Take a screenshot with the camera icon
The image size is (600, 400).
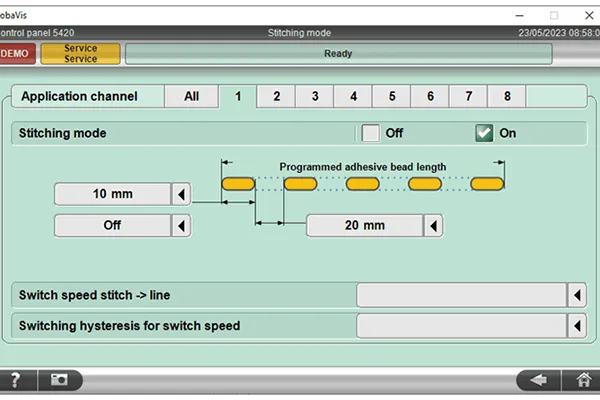pyautogui.click(x=60, y=380)
